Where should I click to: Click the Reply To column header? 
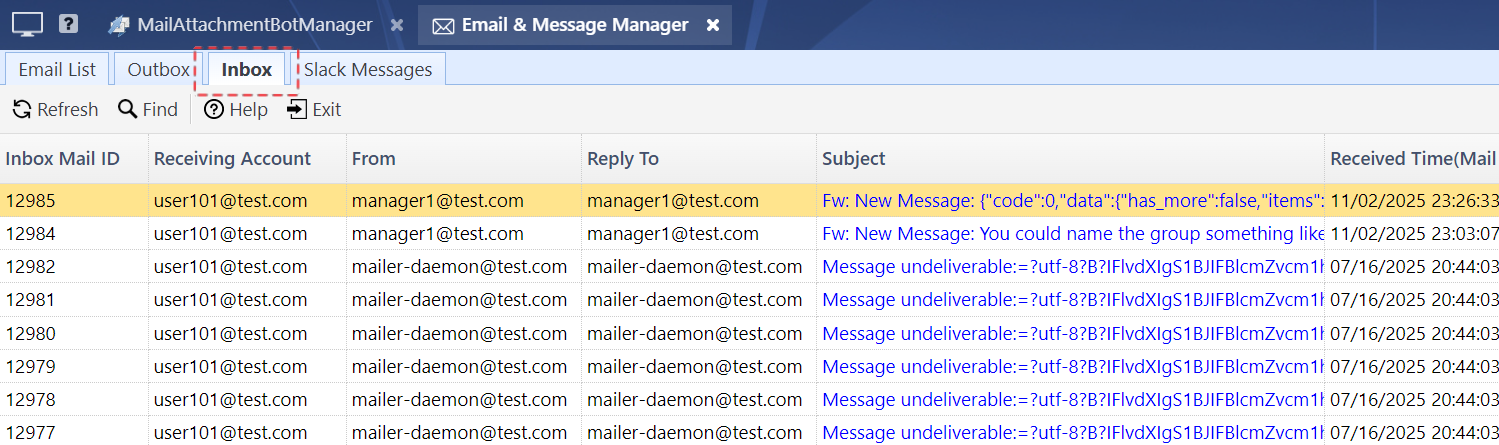click(x=622, y=158)
